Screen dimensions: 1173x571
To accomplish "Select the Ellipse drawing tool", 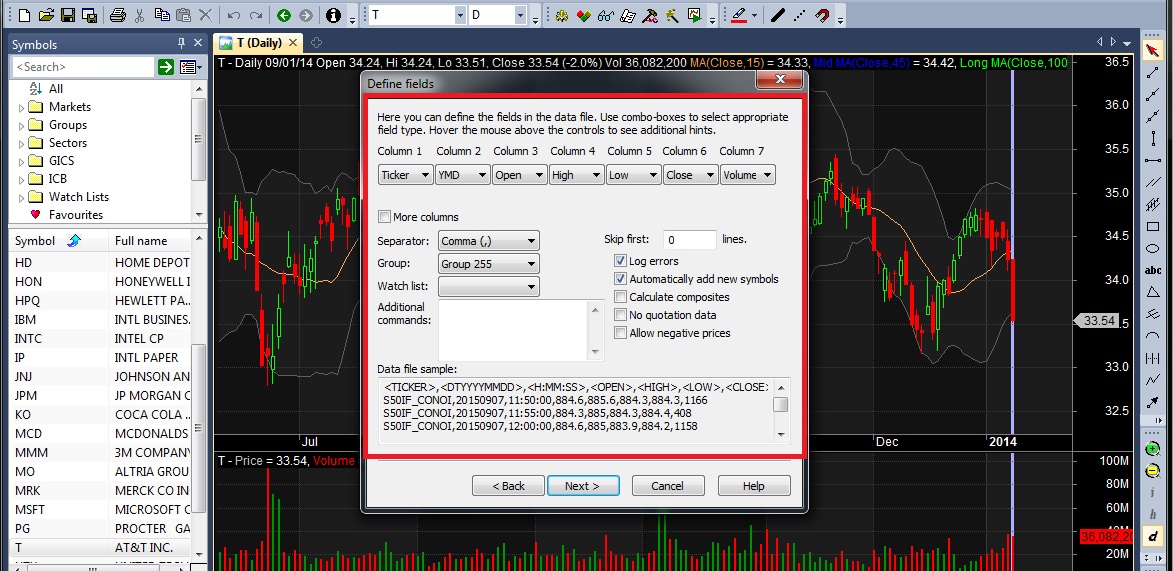I will [1153, 248].
